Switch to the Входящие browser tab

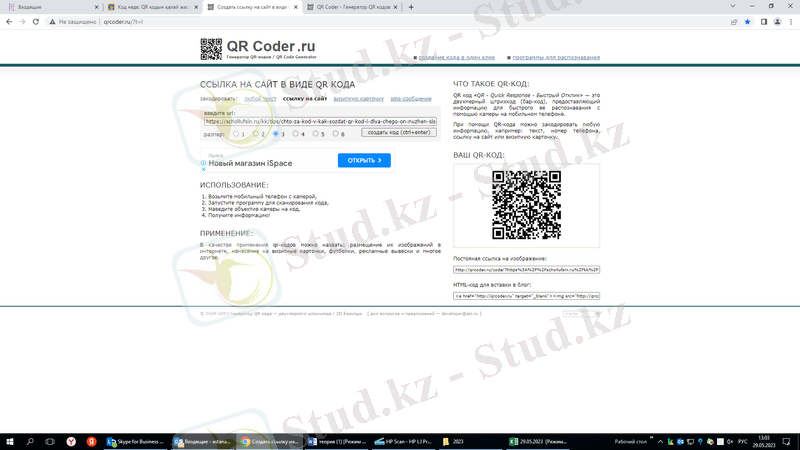51,7
